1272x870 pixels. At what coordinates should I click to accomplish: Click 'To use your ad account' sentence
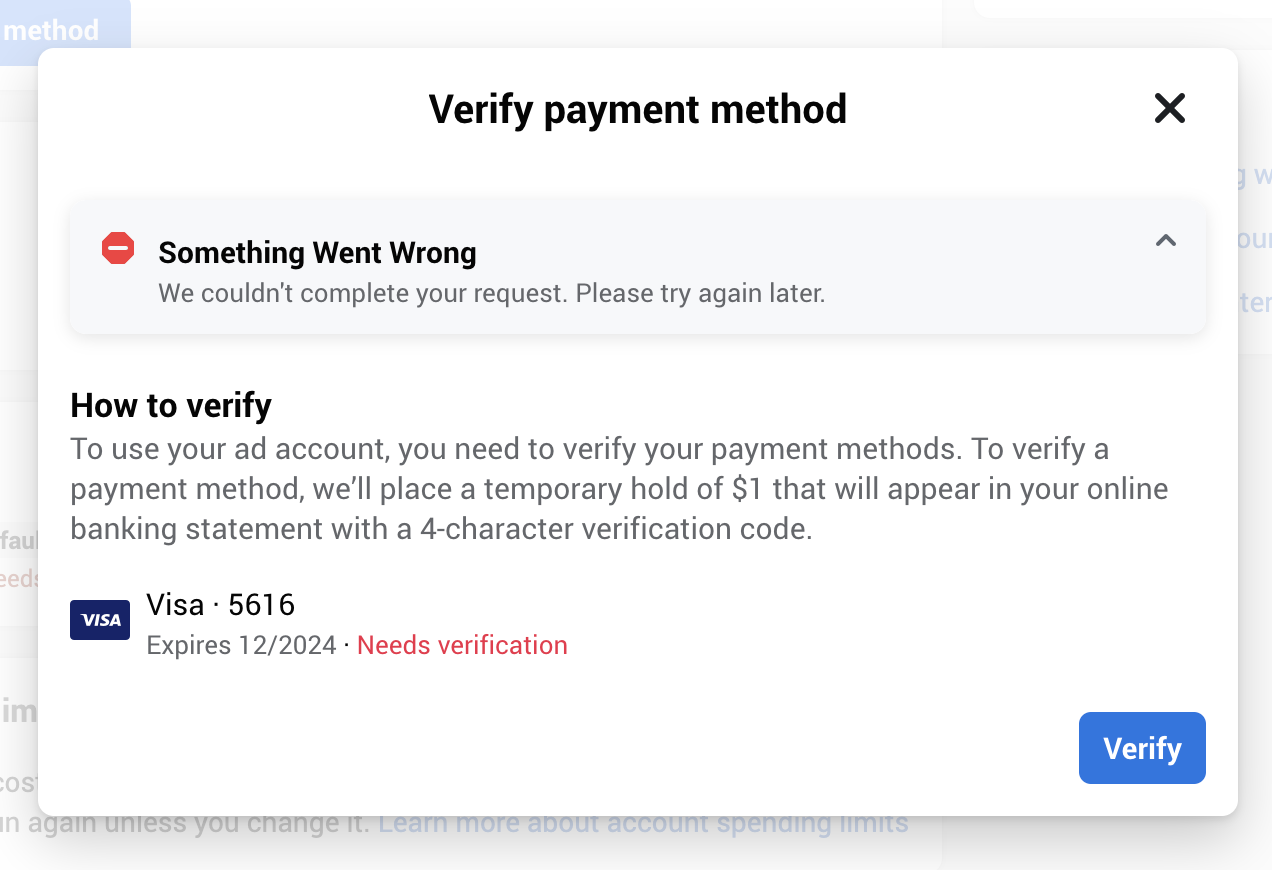(x=516, y=449)
